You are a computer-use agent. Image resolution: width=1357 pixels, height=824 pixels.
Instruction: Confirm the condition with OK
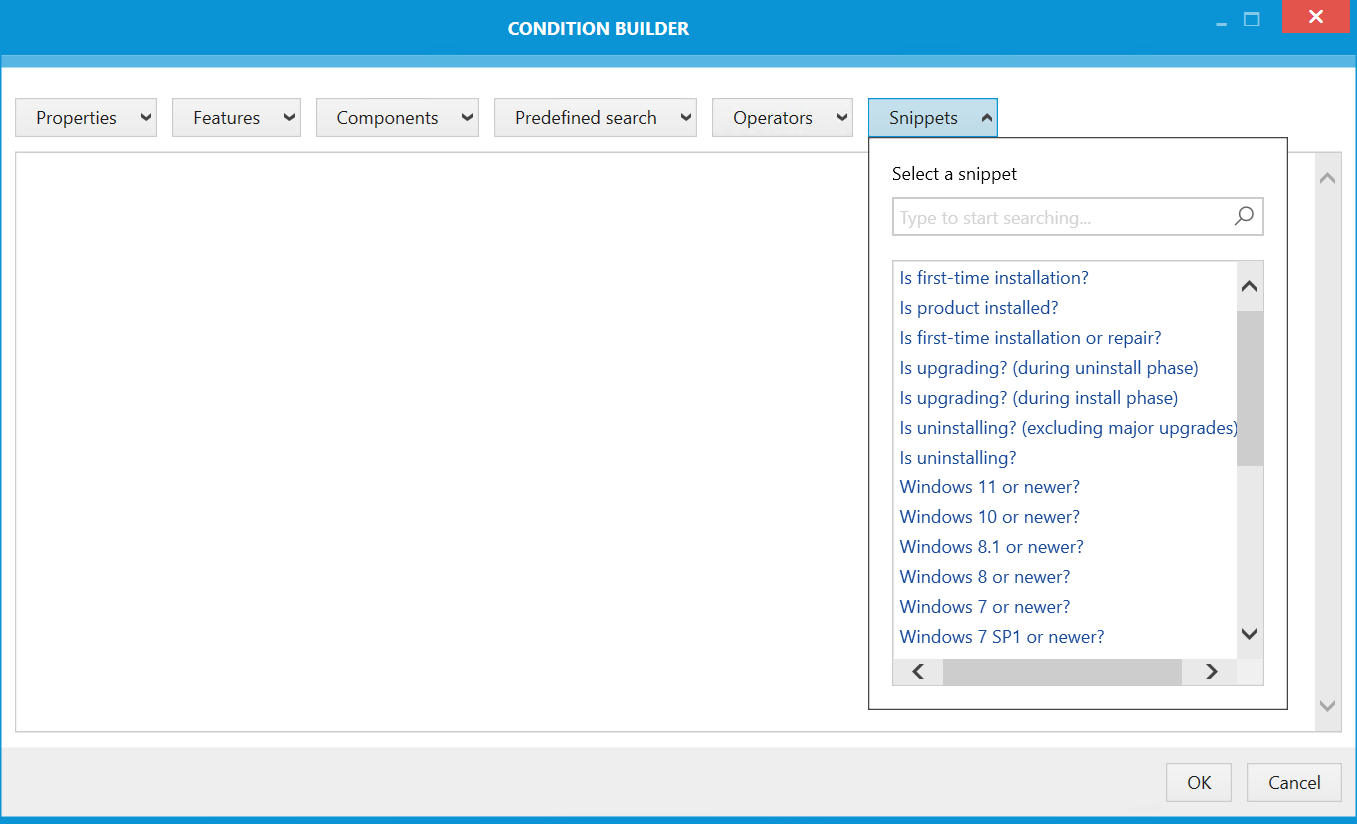click(x=1198, y=782)
